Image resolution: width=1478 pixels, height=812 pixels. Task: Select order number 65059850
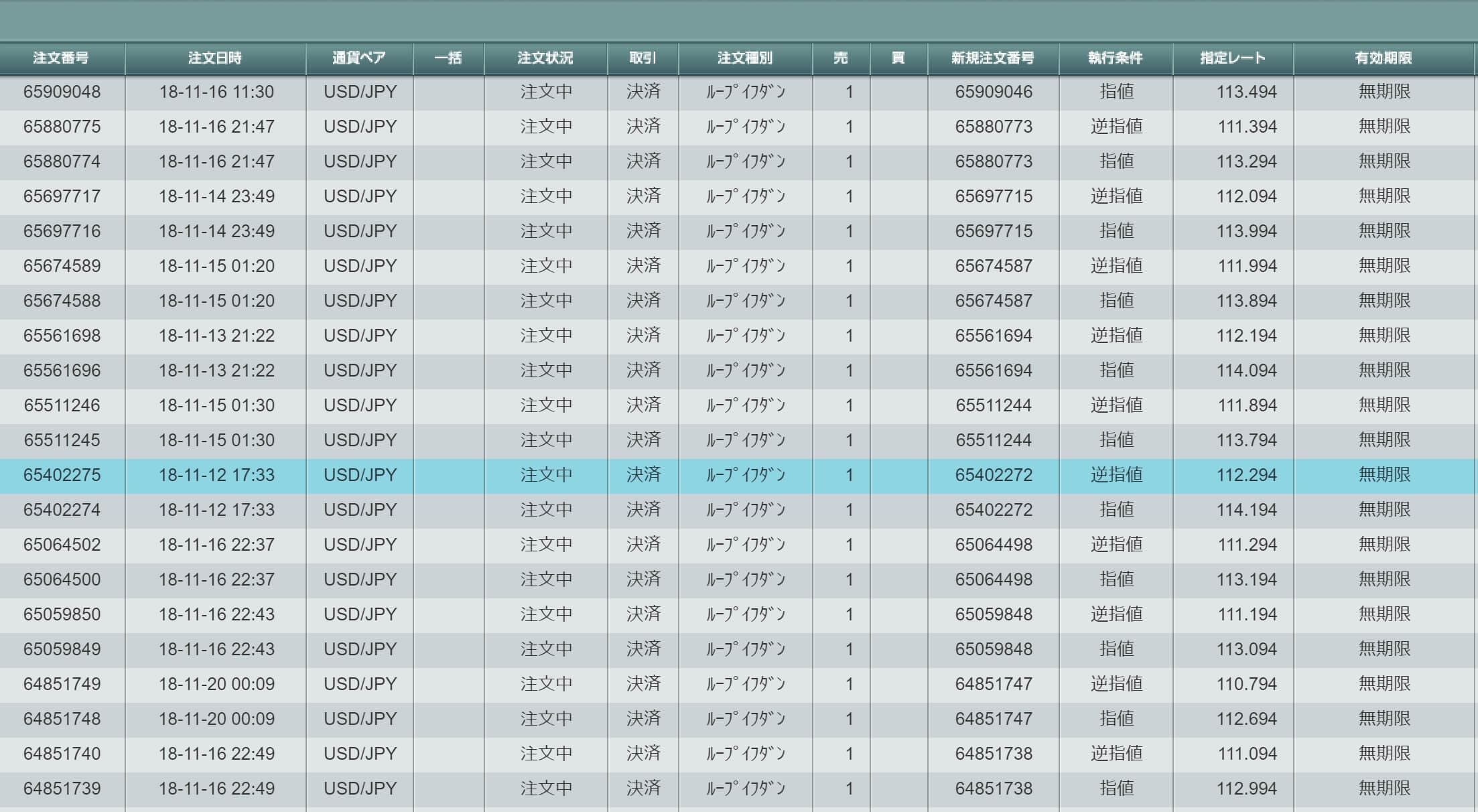(x=62, y=614)
